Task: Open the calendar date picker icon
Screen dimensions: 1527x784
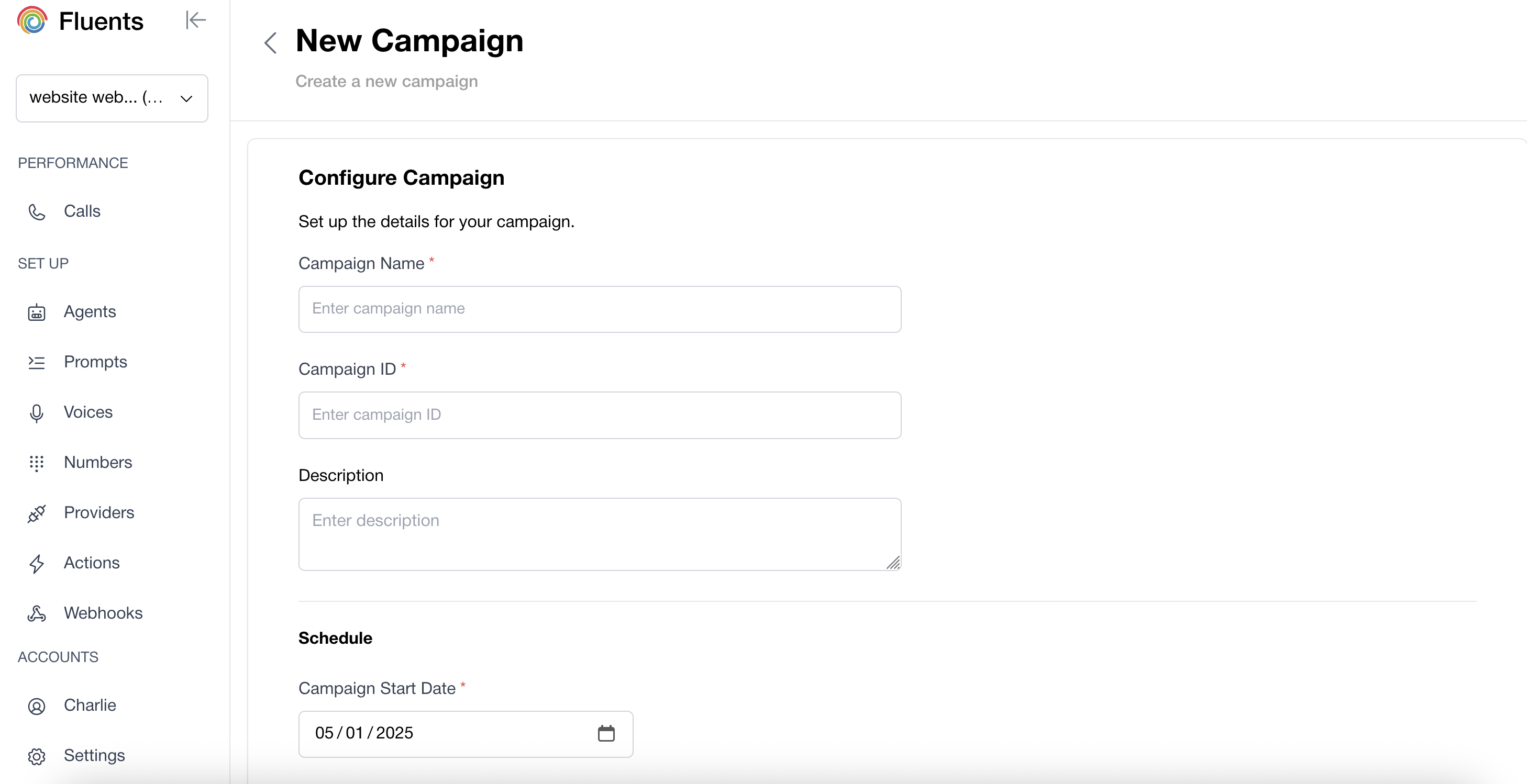Action: coord(606,733)
